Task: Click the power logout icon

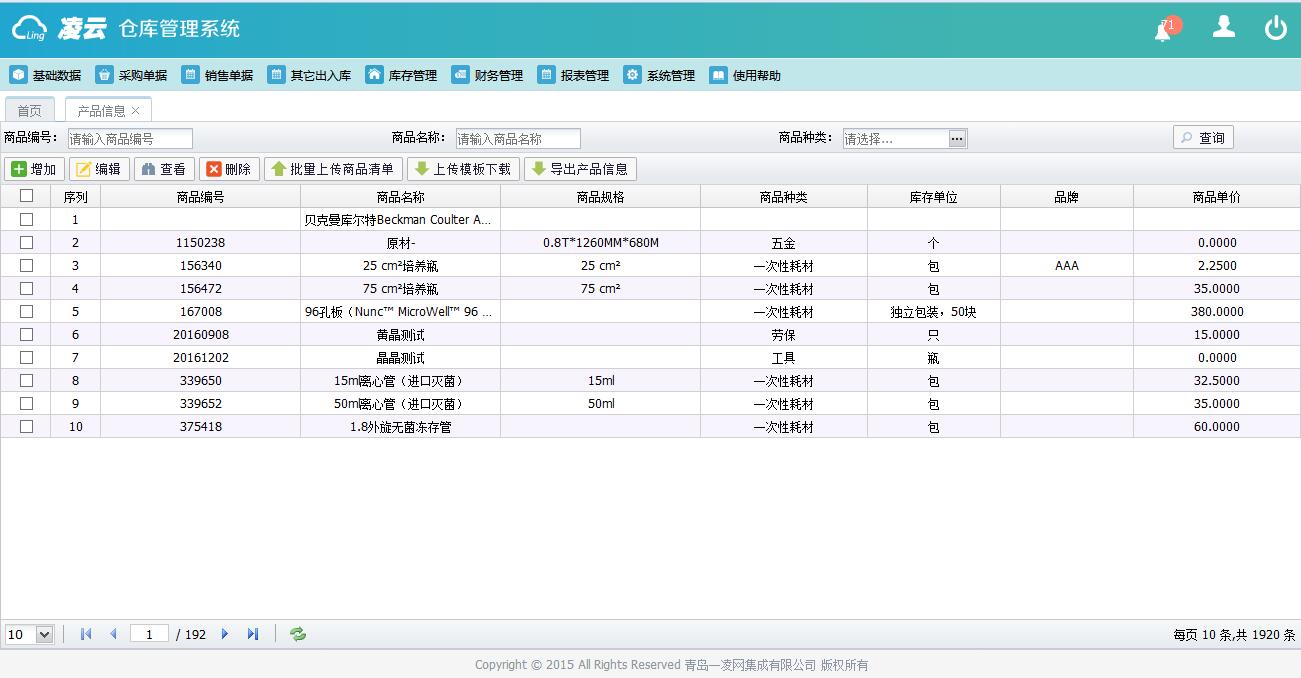Action: pyautogui.click(x=1276, y=28)
